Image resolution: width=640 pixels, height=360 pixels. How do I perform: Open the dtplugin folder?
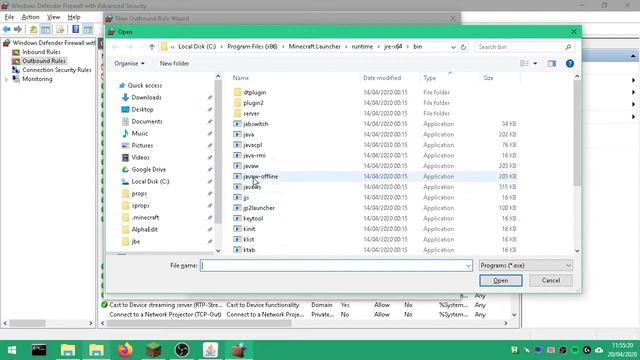254,93
